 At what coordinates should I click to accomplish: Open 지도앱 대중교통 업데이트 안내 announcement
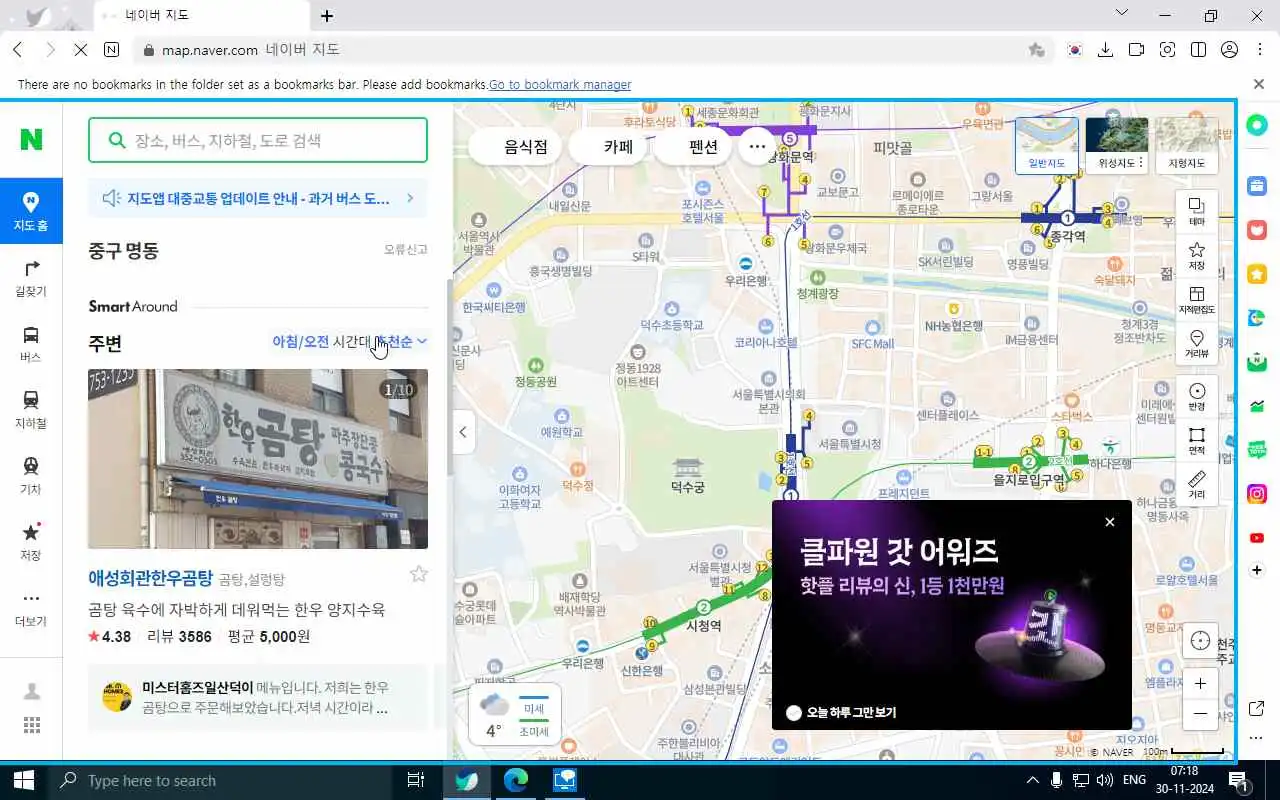click(258, 198)
